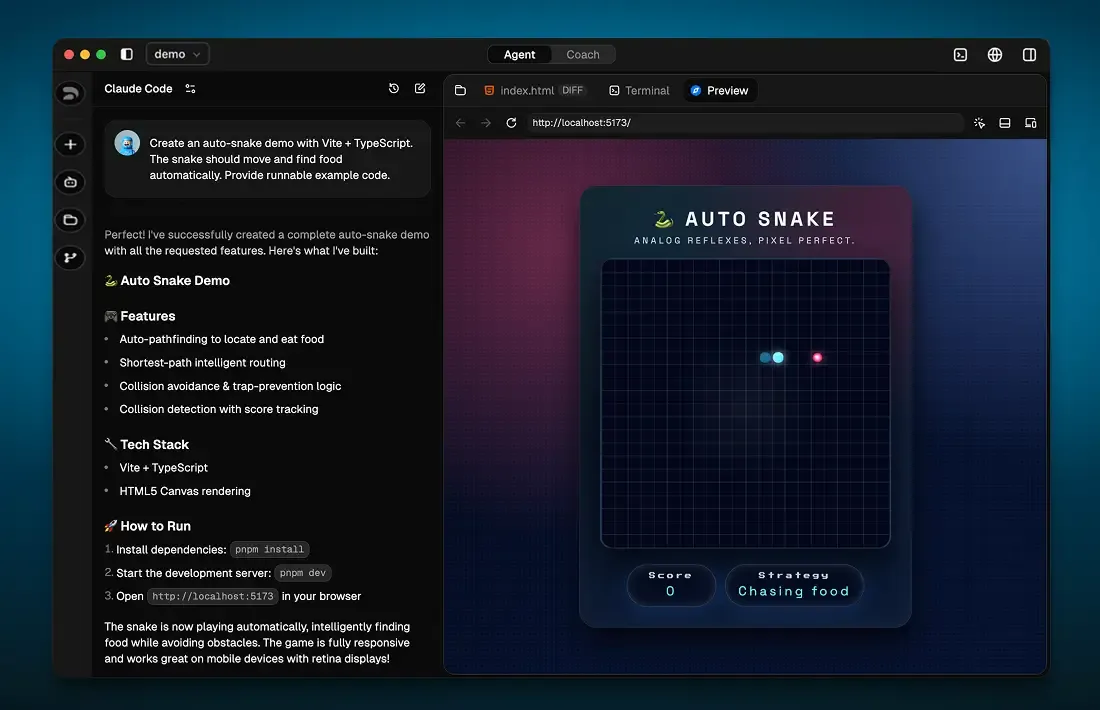Click the back navigation arrow in the preview

point(459,122)
